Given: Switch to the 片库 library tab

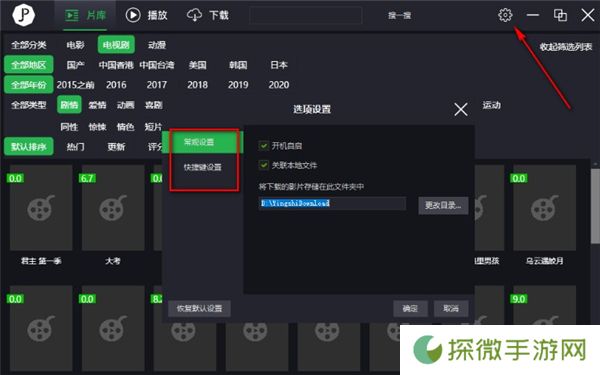Looking at the screenshot, I should [x=85, y=15].
